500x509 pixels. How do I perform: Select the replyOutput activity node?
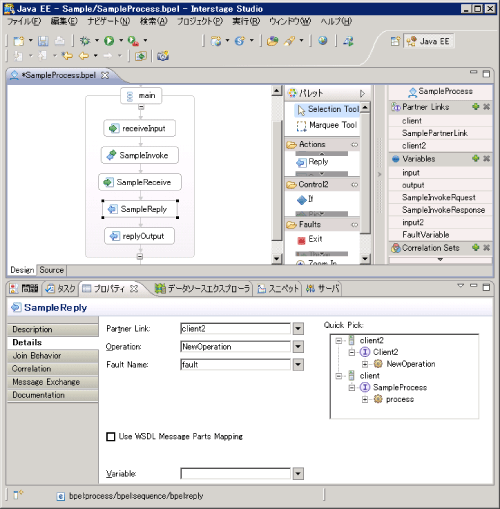(140, 236)
